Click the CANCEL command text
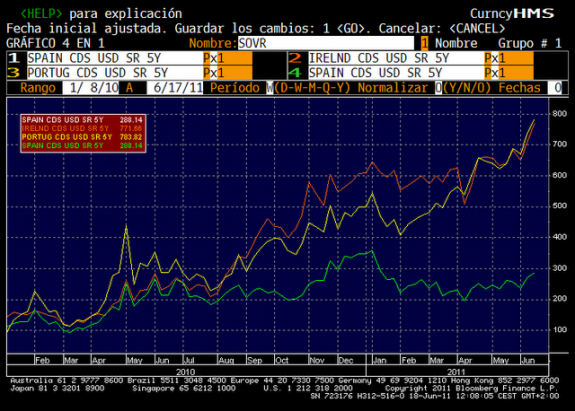575x411 pixels. click(x=477, y=28)
